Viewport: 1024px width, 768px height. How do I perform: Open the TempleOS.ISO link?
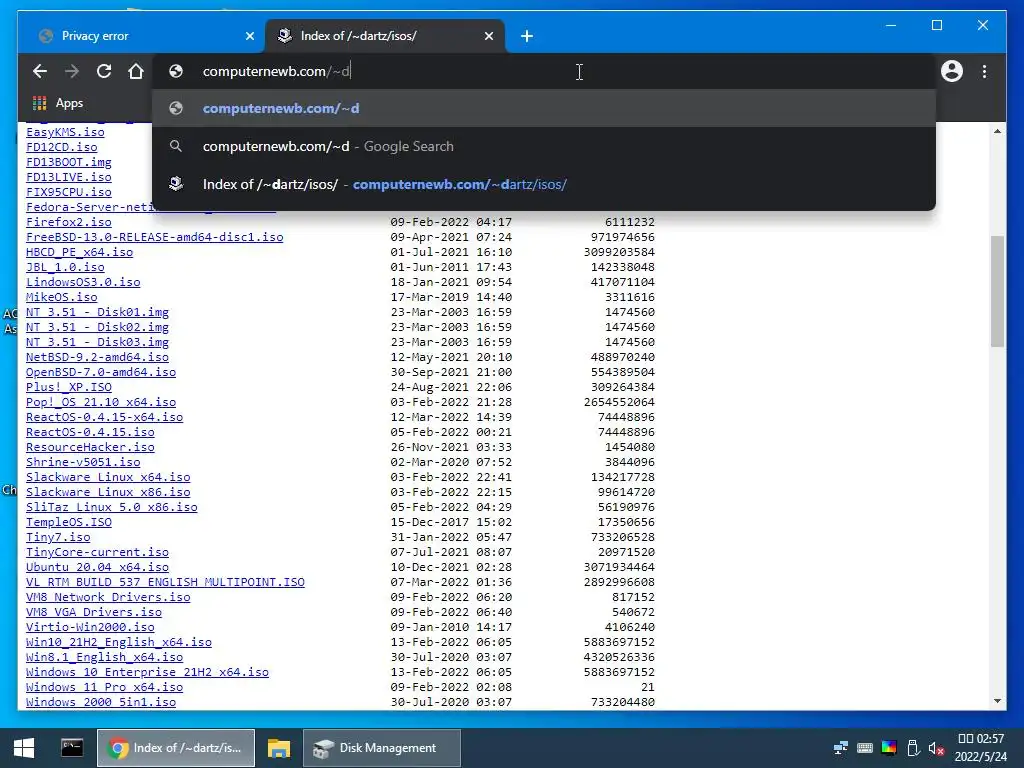pos(69,522)
